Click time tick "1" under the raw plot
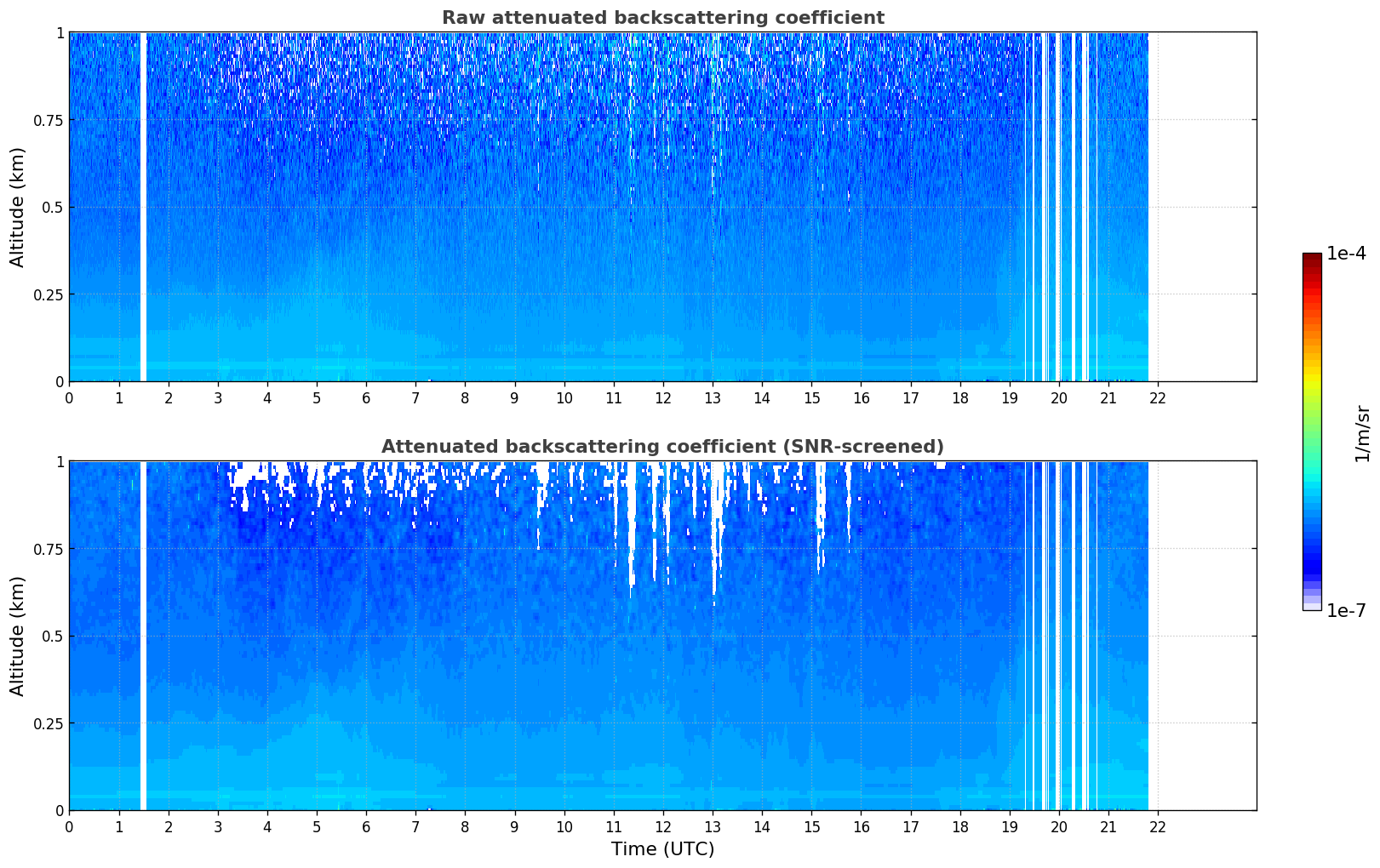 [119, 397]
